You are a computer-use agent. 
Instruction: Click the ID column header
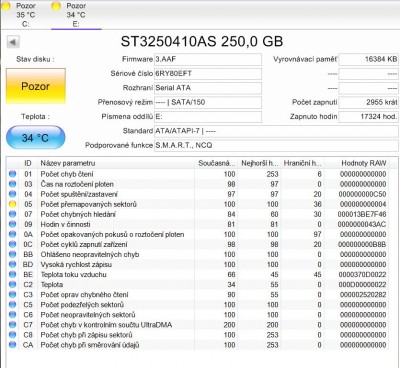click(28, 163)
